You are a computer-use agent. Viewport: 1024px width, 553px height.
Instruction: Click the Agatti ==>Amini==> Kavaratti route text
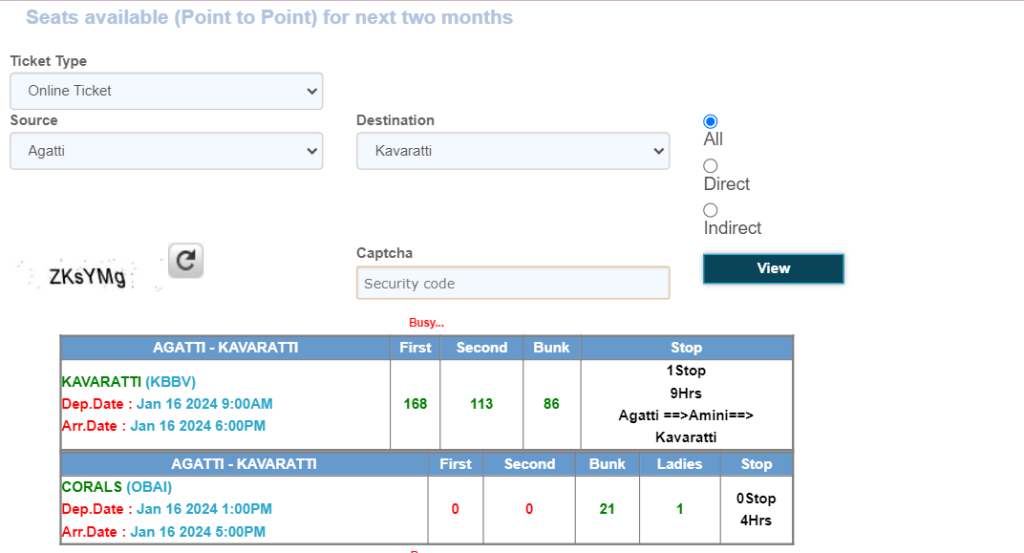click(x=686, y=426)
